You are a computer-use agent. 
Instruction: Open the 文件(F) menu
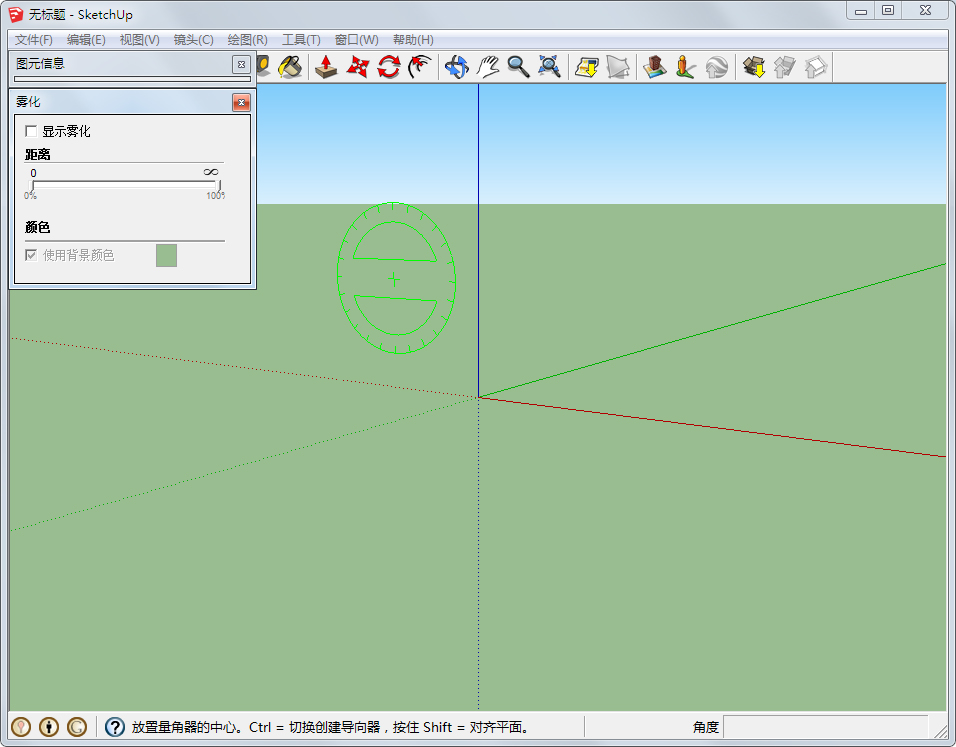[x=34, y=40]
